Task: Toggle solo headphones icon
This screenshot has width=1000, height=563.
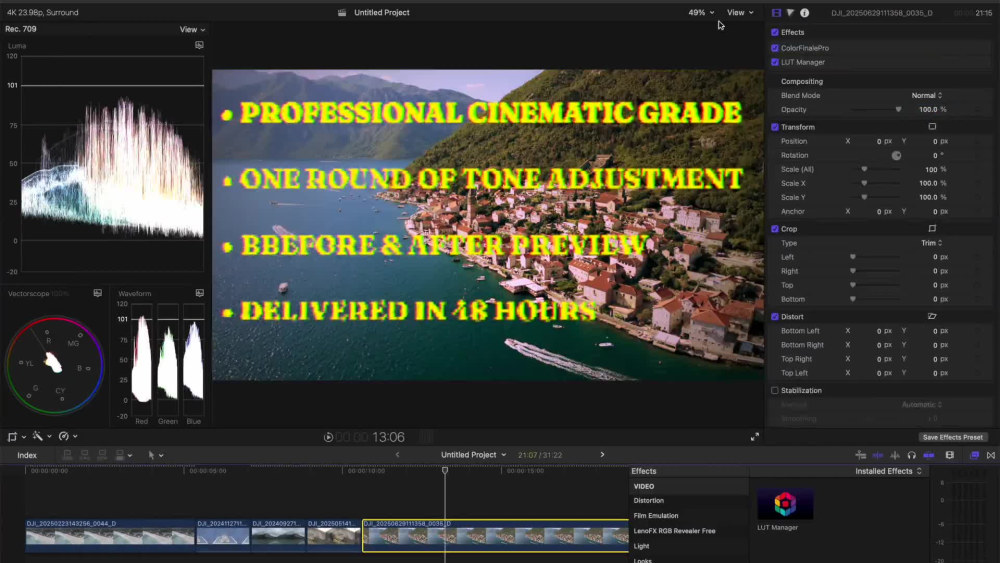Action: pyautogui.click(x=911, y=455)
